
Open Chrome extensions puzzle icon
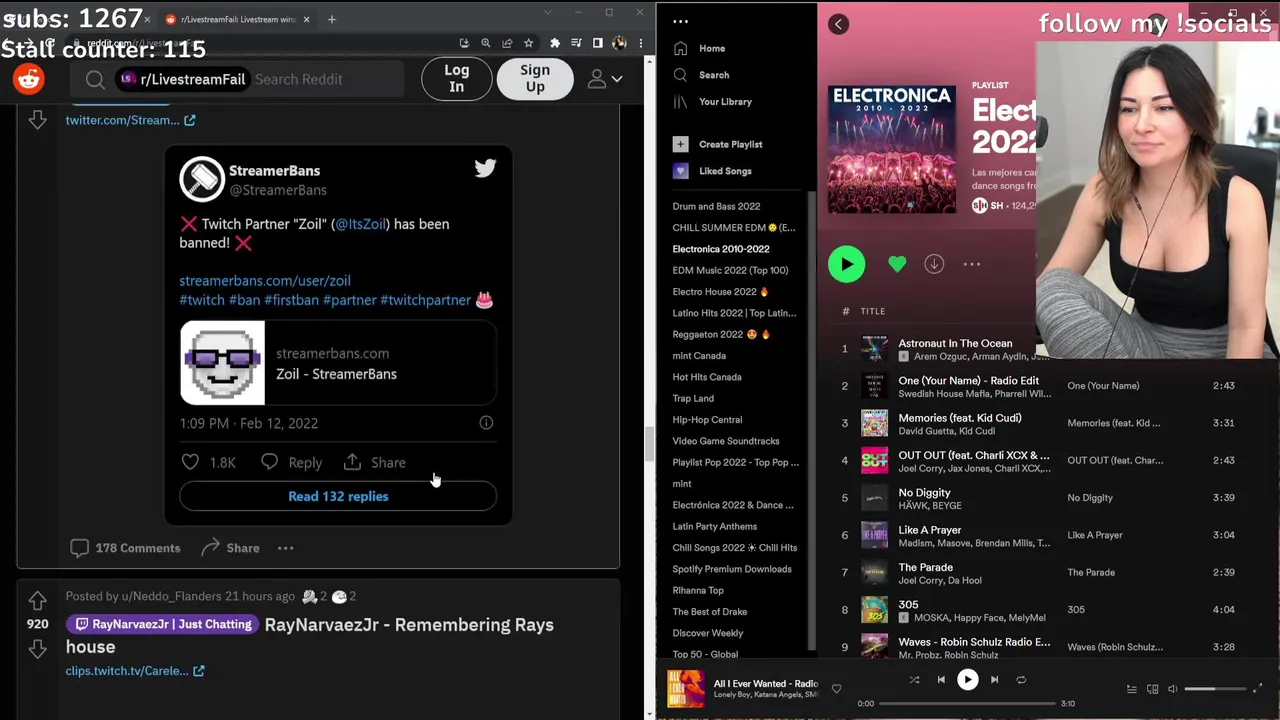click(x=555, y=43)
